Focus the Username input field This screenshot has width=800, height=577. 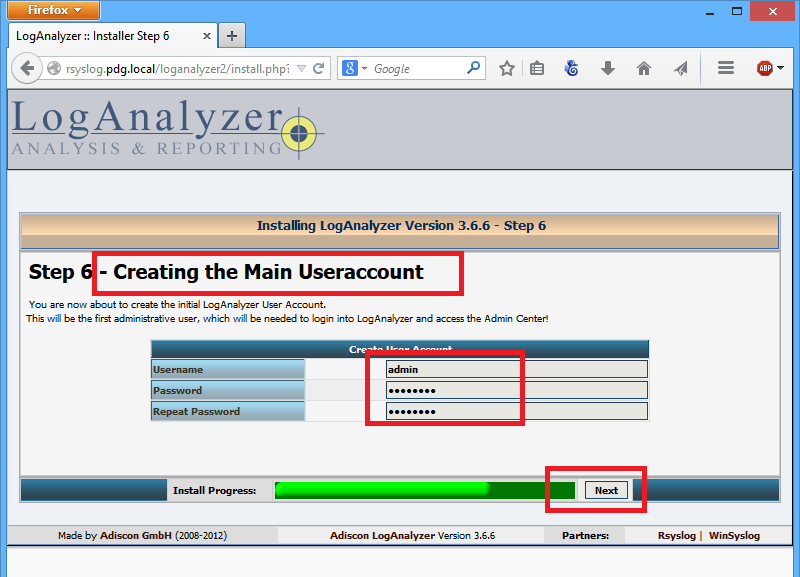[x=516, y=369]
